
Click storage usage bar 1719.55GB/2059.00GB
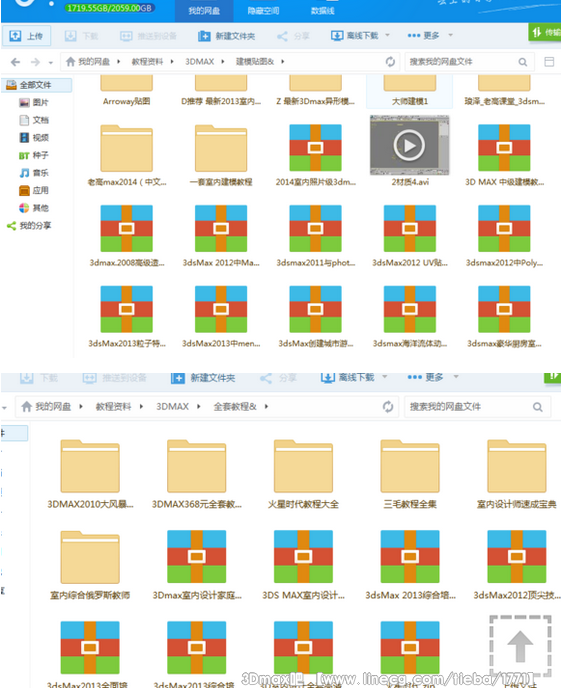(x=109, y=8)
